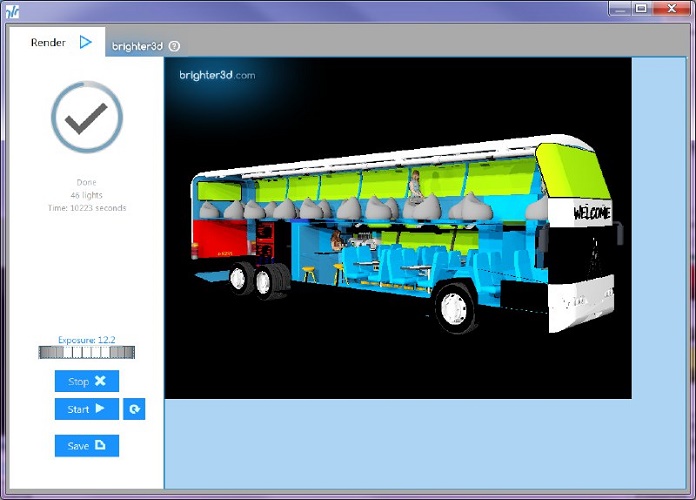Click the "46 lights" status text
The width and height of the screenshot is (696, 500).
coord(87,195)
